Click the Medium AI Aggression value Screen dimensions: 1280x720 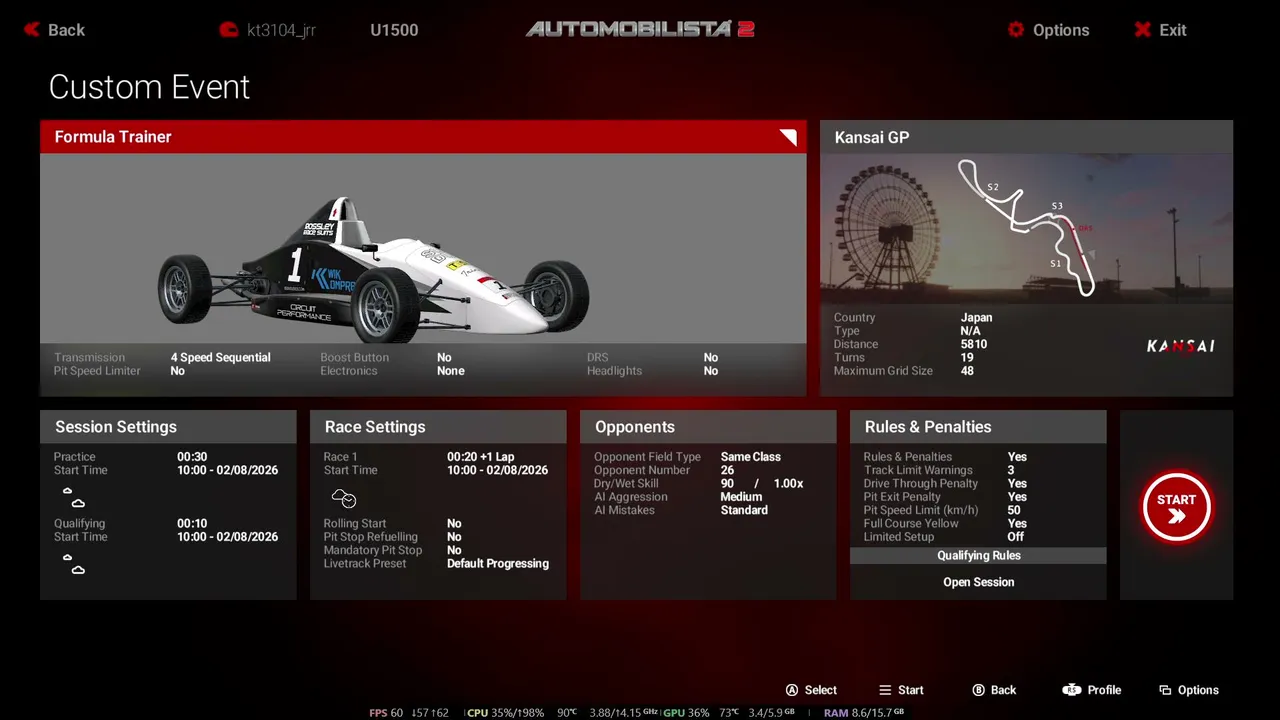(x=741, y=497)
